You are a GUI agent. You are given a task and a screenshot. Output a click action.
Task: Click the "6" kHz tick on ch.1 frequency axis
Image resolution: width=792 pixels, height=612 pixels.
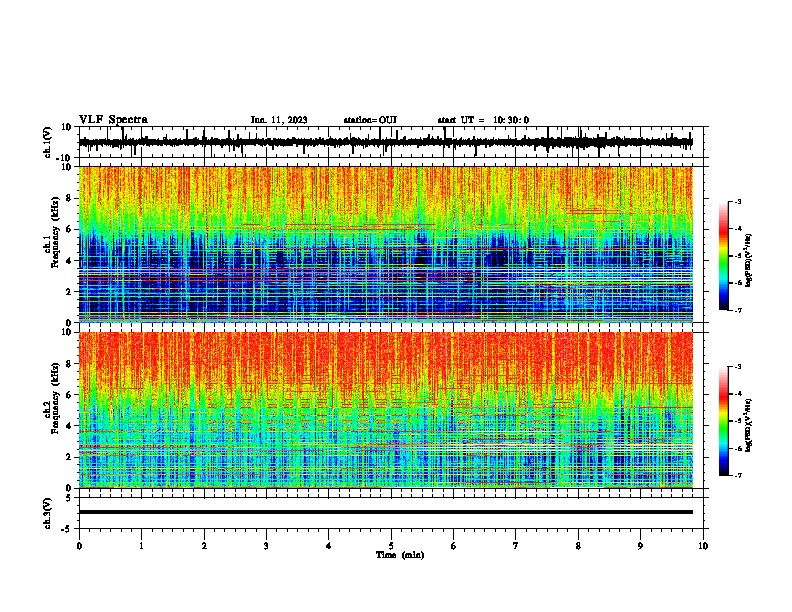click(70, 230)
